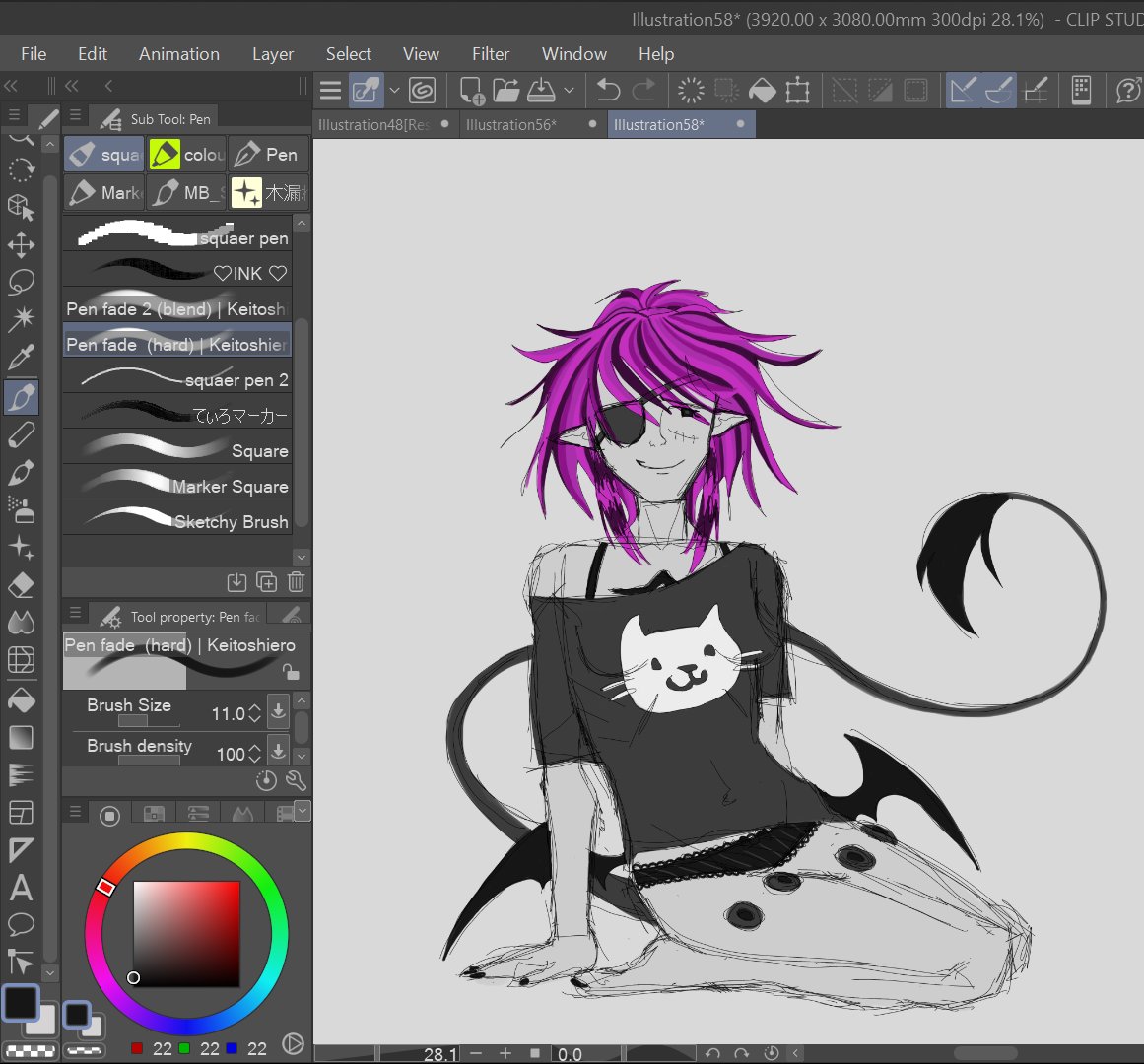Select the Ruler tool
Viewport: 1144px width, 1064px height.
tap(21, 849)
